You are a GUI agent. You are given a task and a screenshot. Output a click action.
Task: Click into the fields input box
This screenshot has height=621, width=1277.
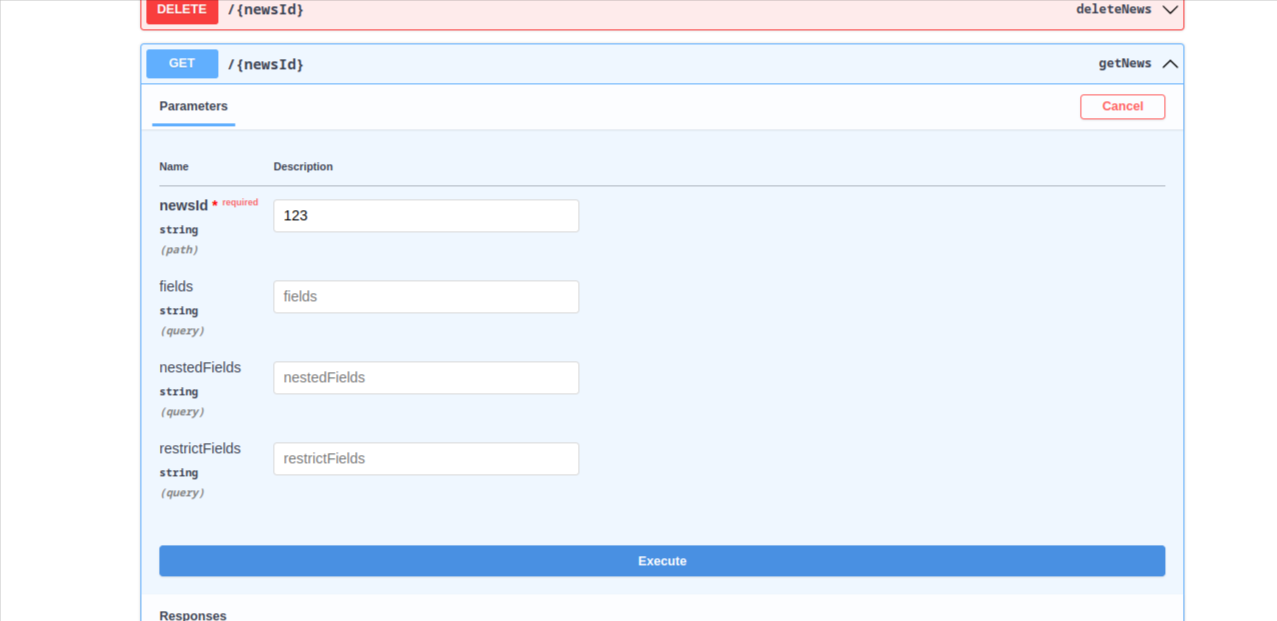(x=426, y=297)
